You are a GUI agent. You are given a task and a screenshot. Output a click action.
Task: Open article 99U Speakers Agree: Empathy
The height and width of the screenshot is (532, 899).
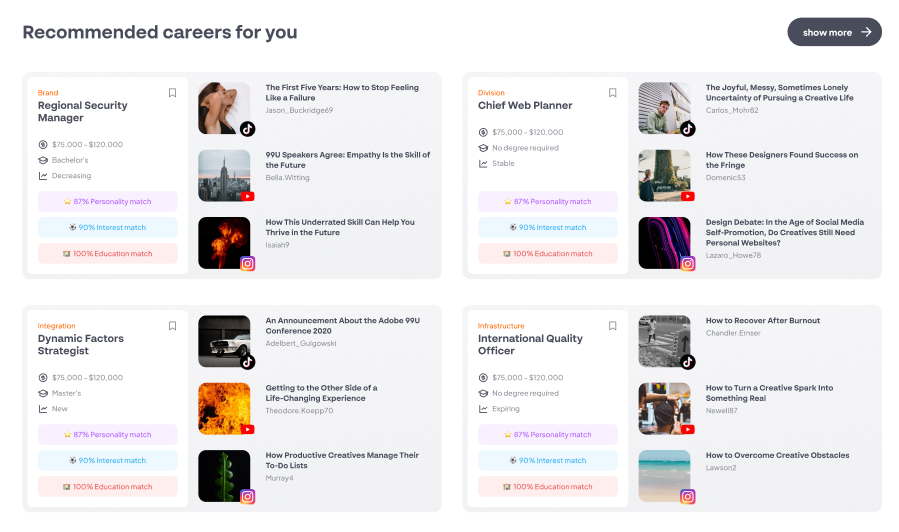(x=347, y=160)
